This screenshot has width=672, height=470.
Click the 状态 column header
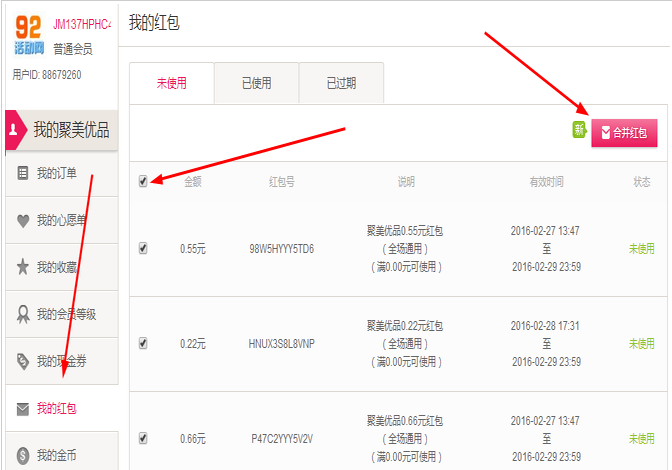[x=642, y=182]
